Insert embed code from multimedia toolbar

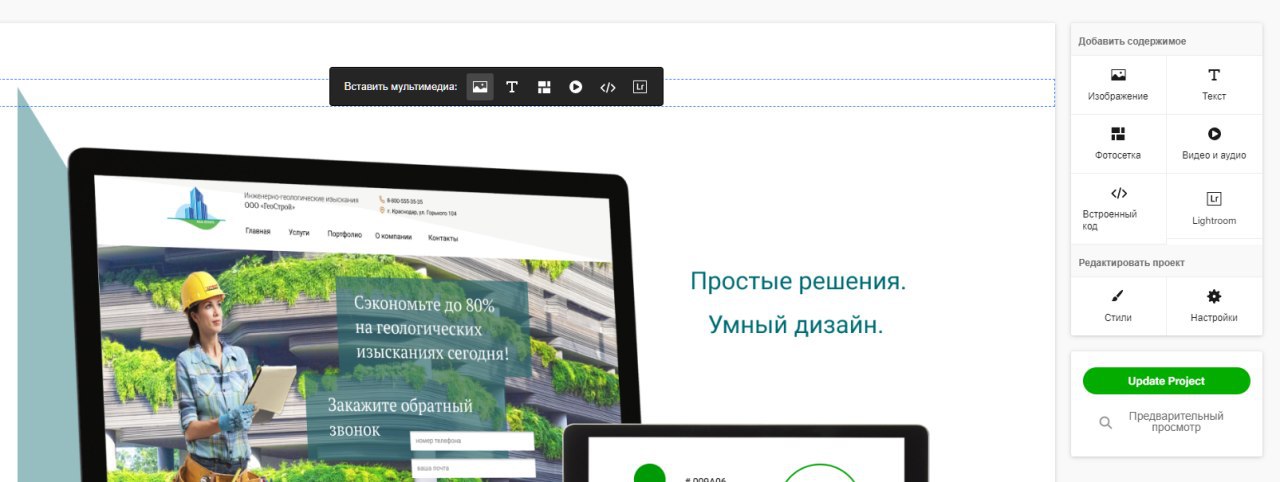608,87
